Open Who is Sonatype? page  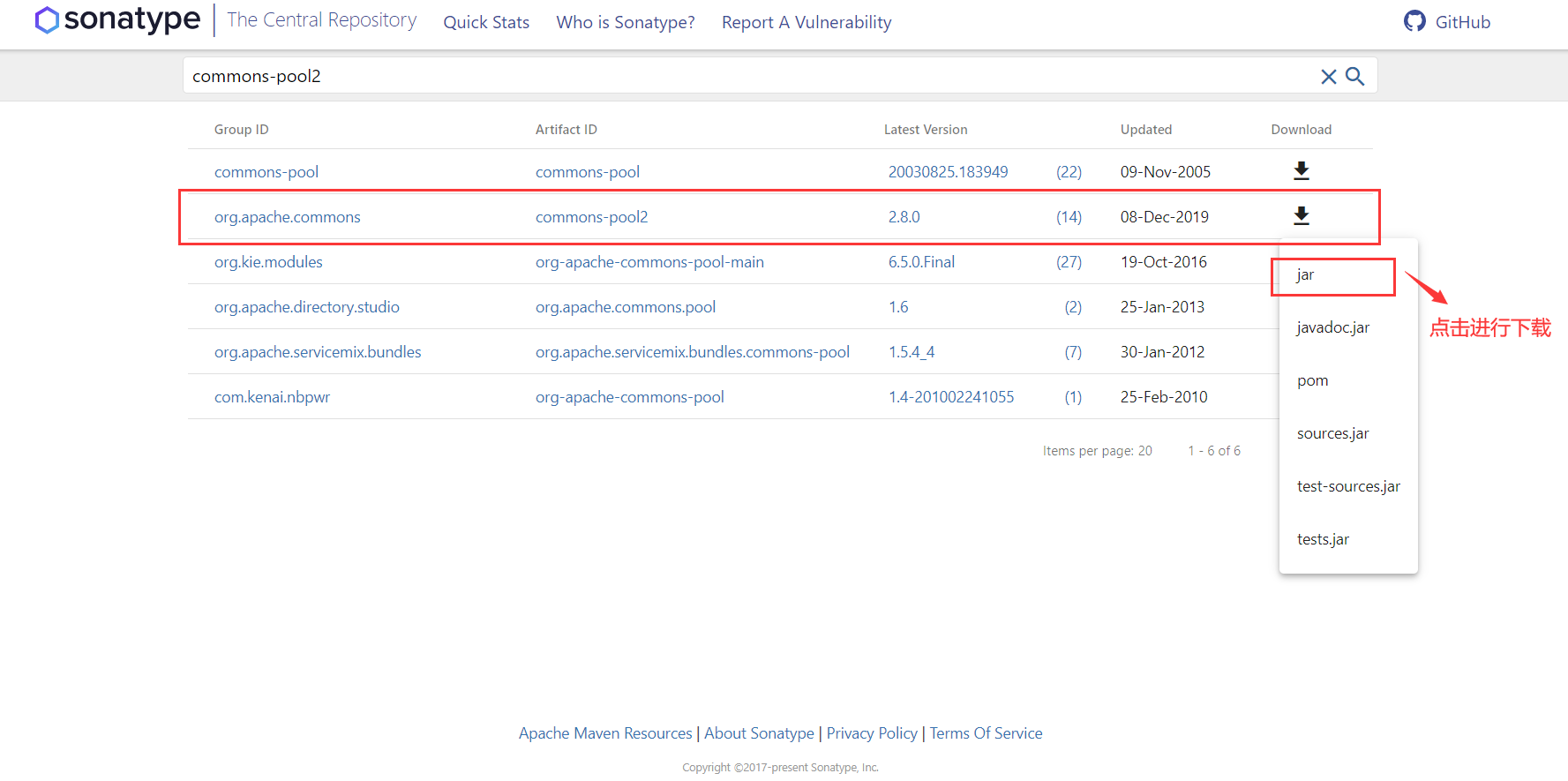point(626,22)
